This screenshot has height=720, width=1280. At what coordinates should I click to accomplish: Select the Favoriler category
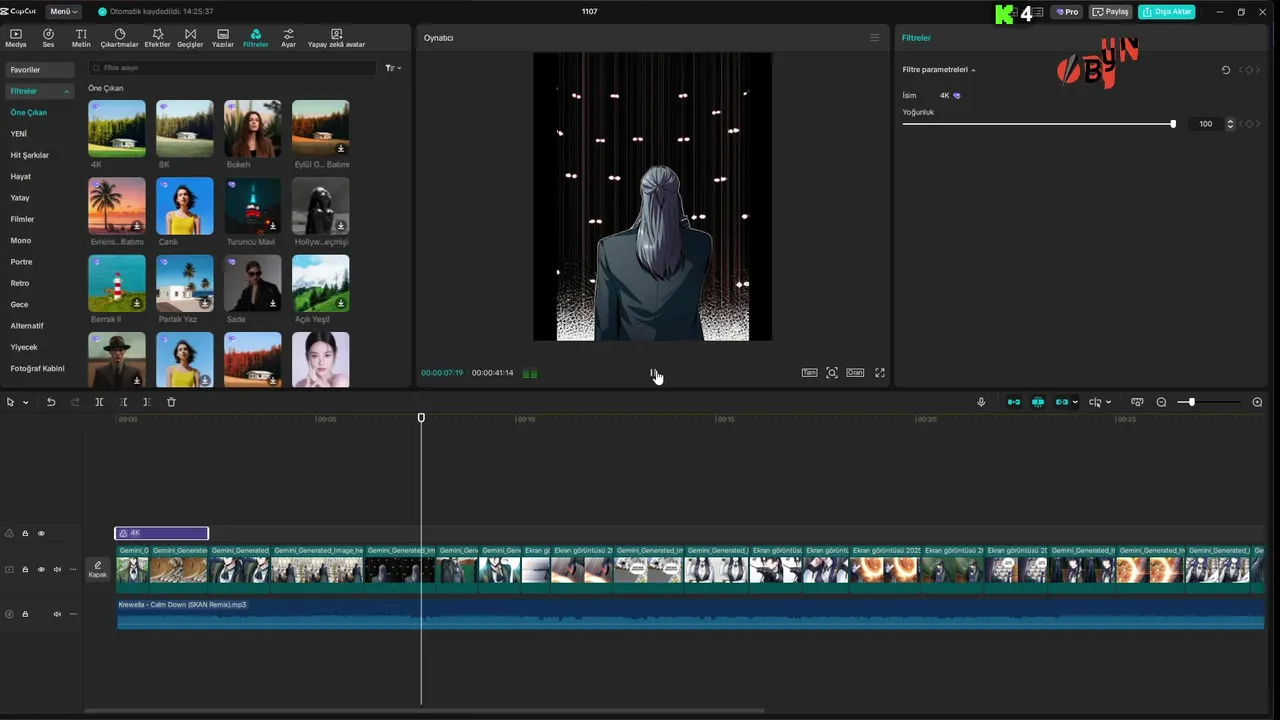39,70
